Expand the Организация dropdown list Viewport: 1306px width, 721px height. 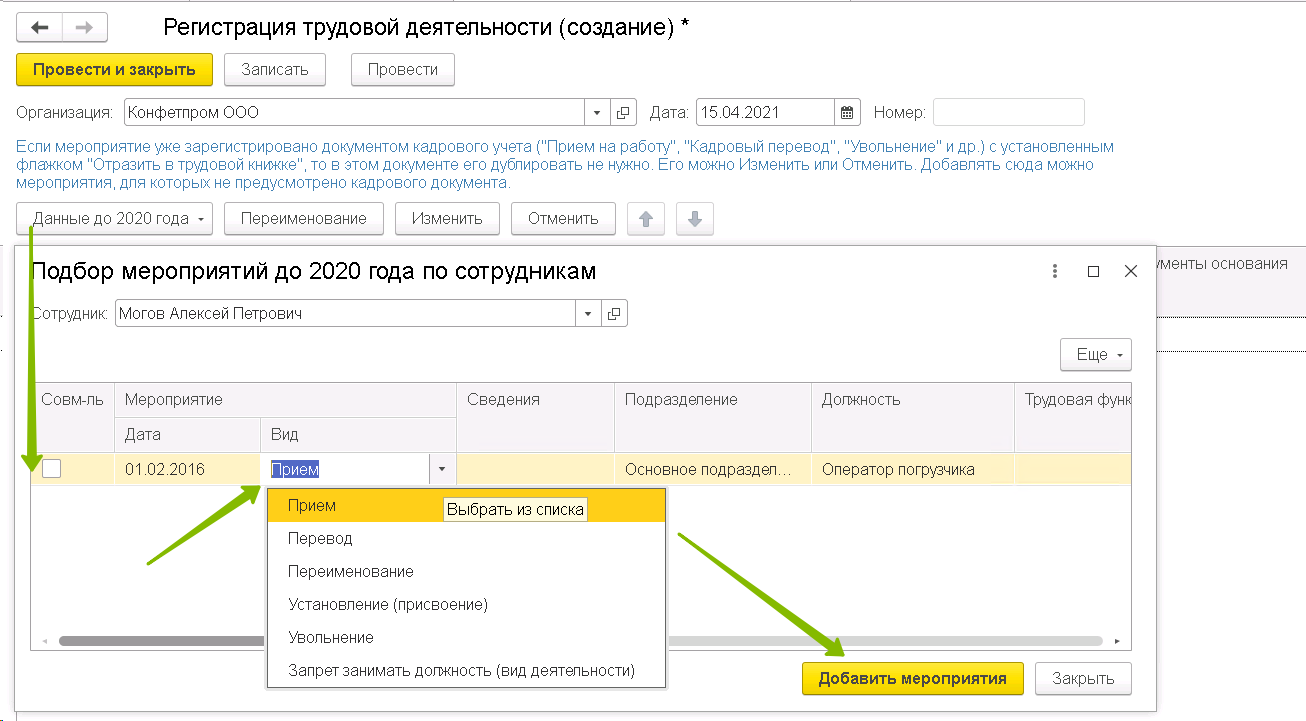[597, 112]
